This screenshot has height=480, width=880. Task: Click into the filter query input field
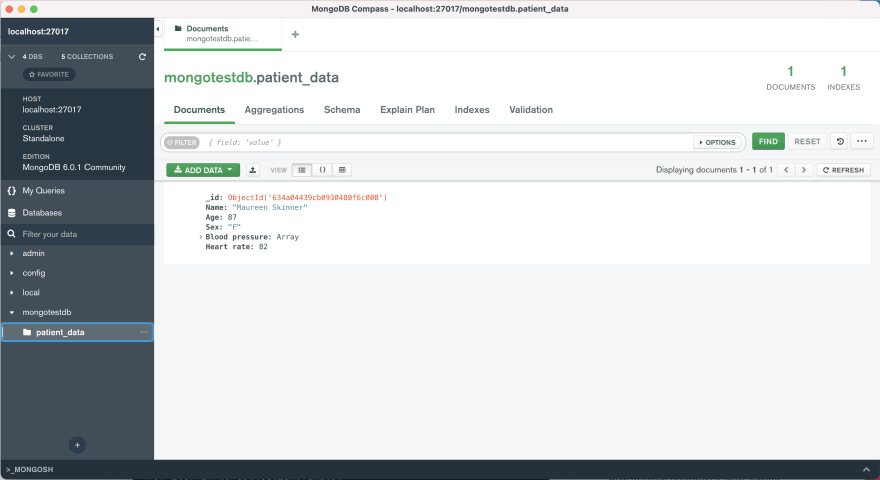pyautogui.click(x=448, y=143)
